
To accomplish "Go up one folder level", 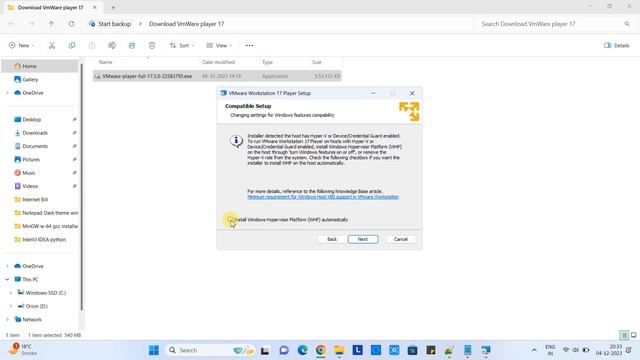I will point(51,24).
